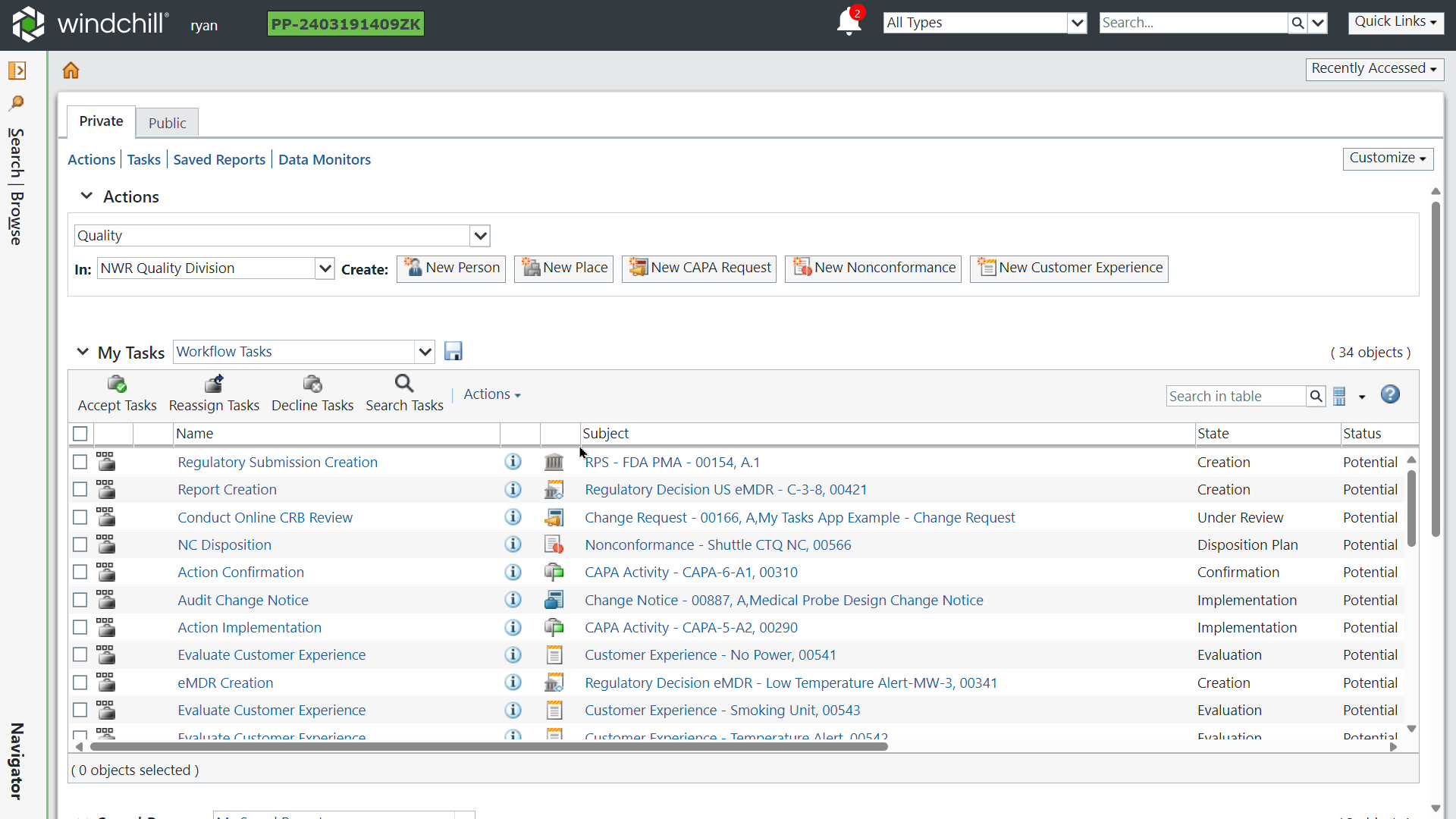Screen dimensions: 1456x819
Task: Check the Regulatory Submission Creation row
Action: pyautogui.click(x=80, y=462)
